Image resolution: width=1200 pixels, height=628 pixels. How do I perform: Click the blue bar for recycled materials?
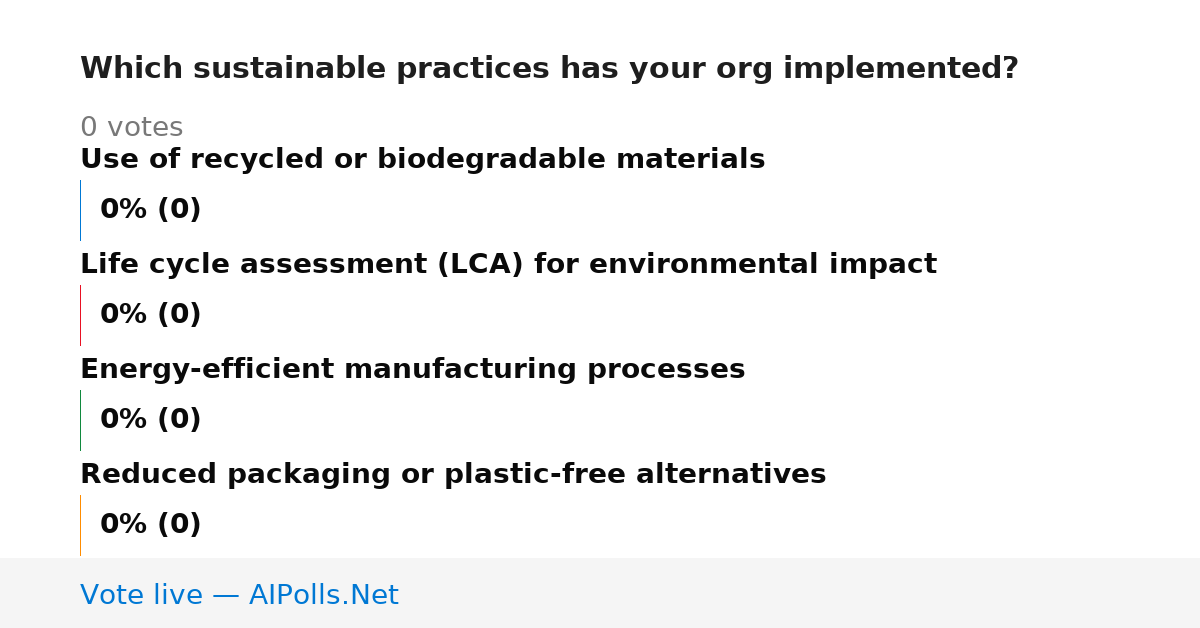[80, 210]
